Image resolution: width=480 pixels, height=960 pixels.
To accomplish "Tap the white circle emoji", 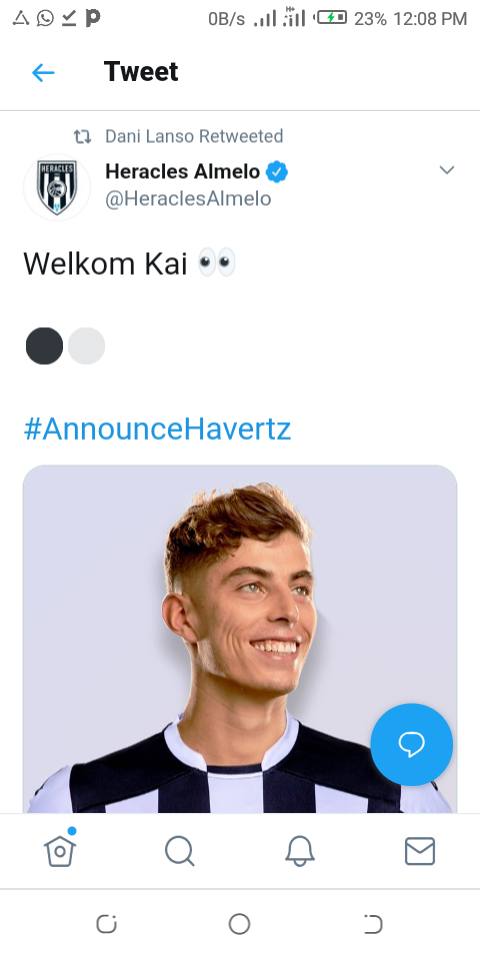I will (86, 346).
